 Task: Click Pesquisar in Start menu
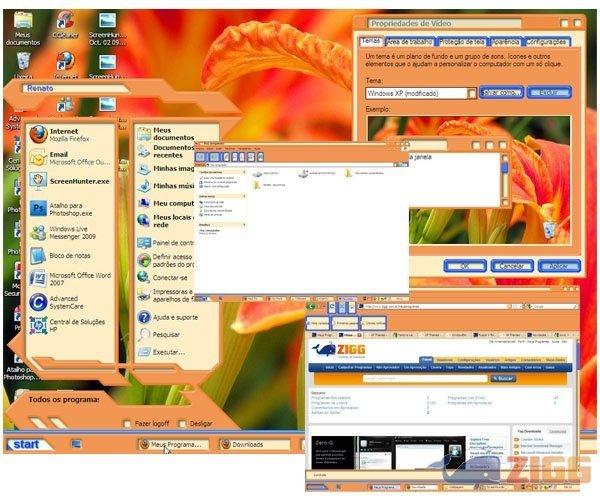160,334
